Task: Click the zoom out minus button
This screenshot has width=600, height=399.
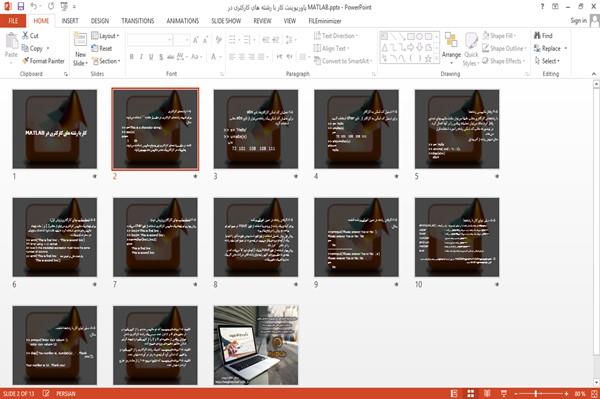Action: point(516,394)
